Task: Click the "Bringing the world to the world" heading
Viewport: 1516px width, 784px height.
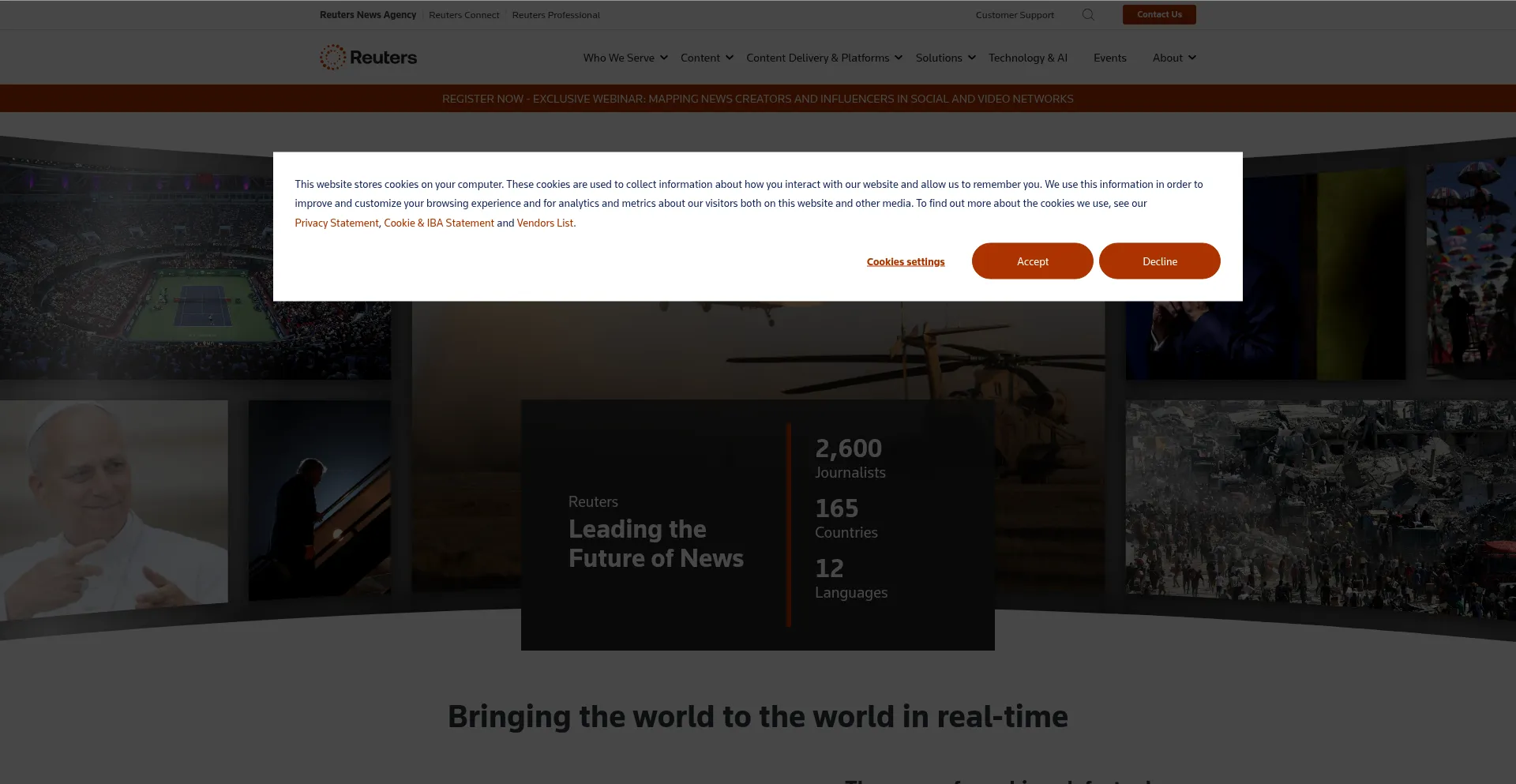Action: click(x=758, y=717)
